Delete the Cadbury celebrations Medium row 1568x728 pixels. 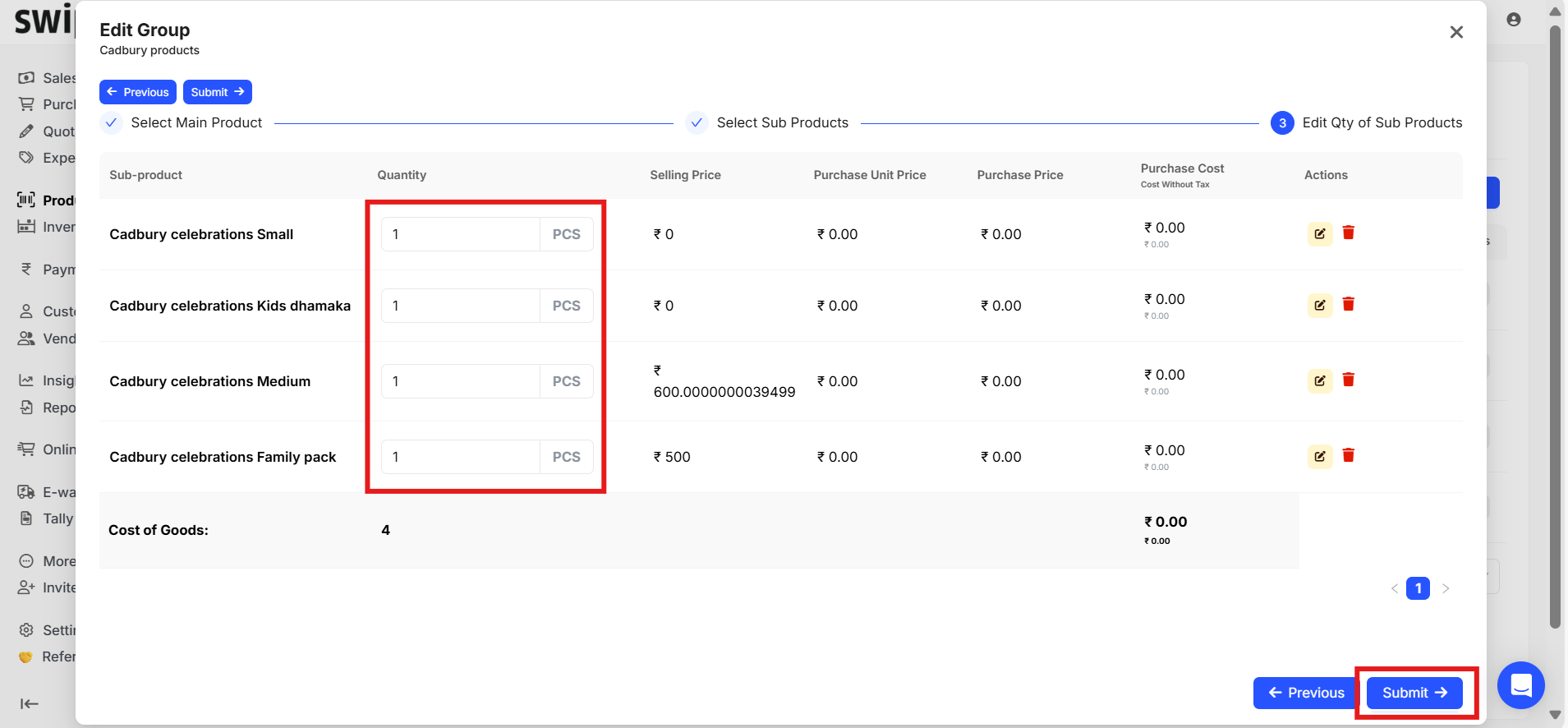pos(1349,380)
